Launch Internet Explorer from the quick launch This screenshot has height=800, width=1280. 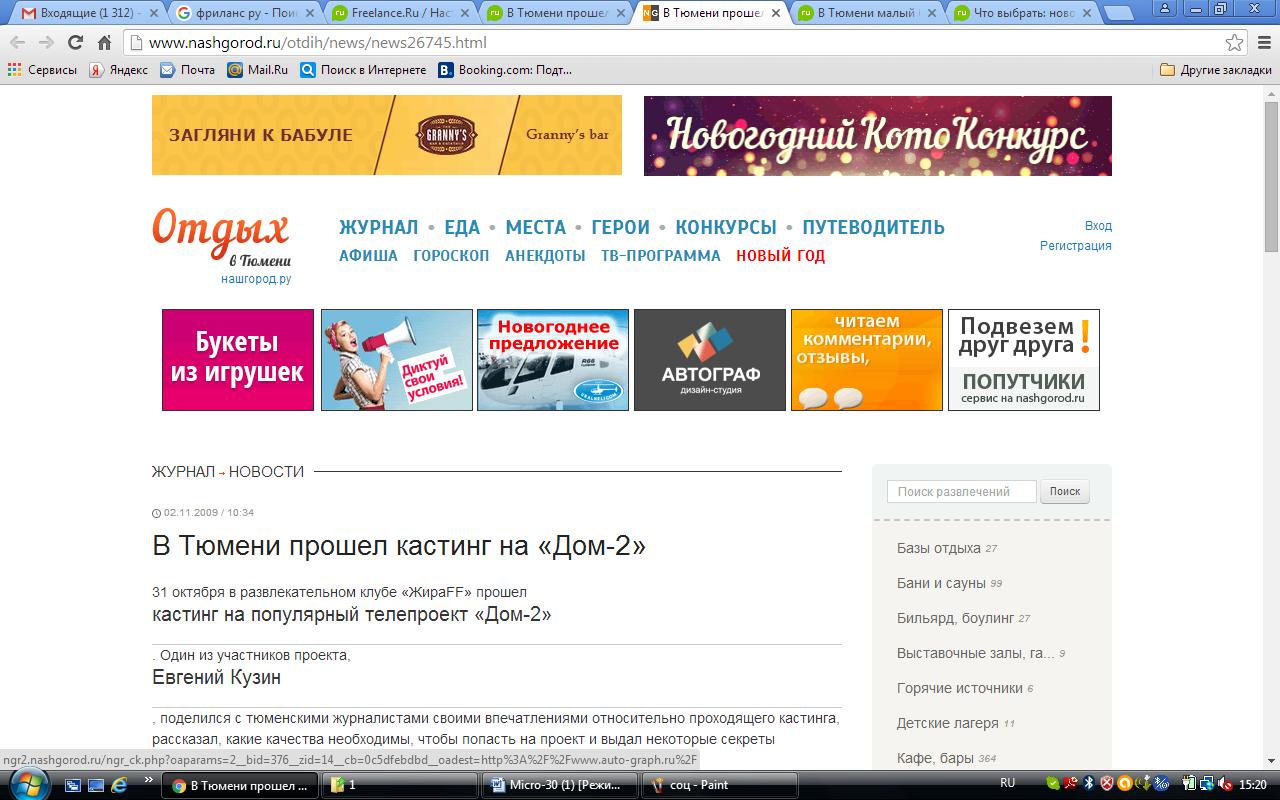[118, 785]
